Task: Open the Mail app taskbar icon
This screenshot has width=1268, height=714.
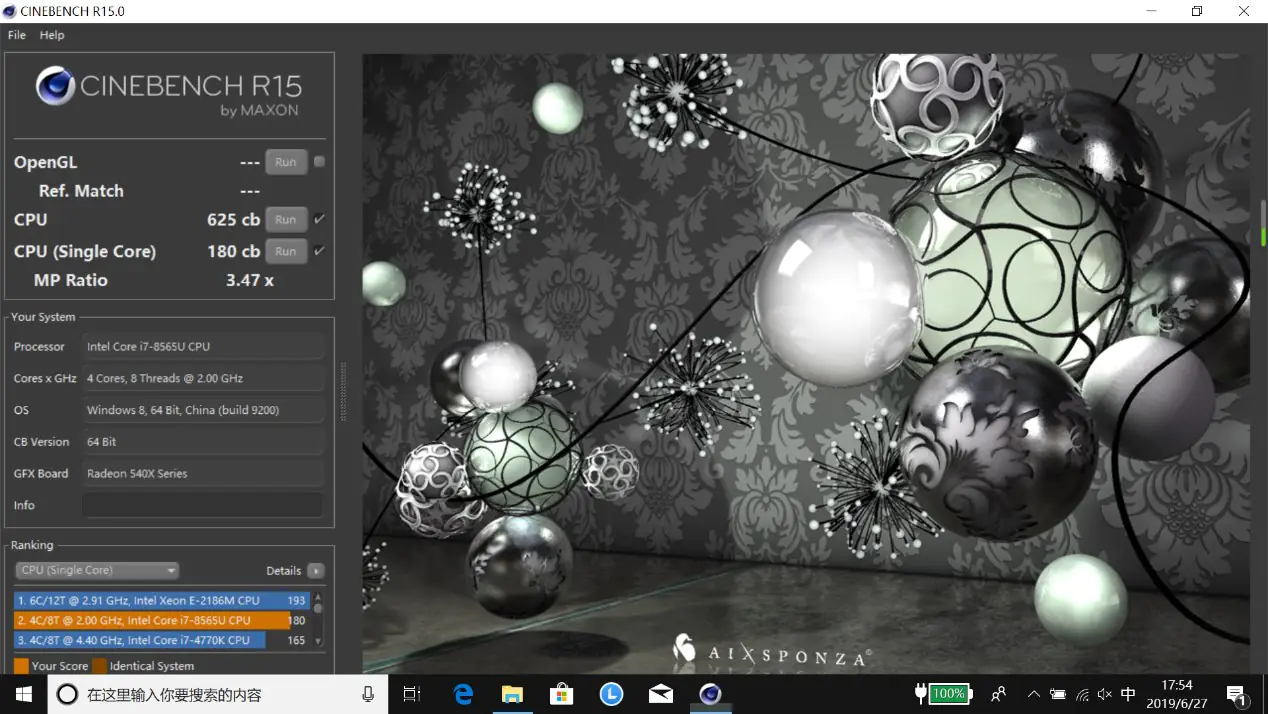Action: [x=661, y=694]
